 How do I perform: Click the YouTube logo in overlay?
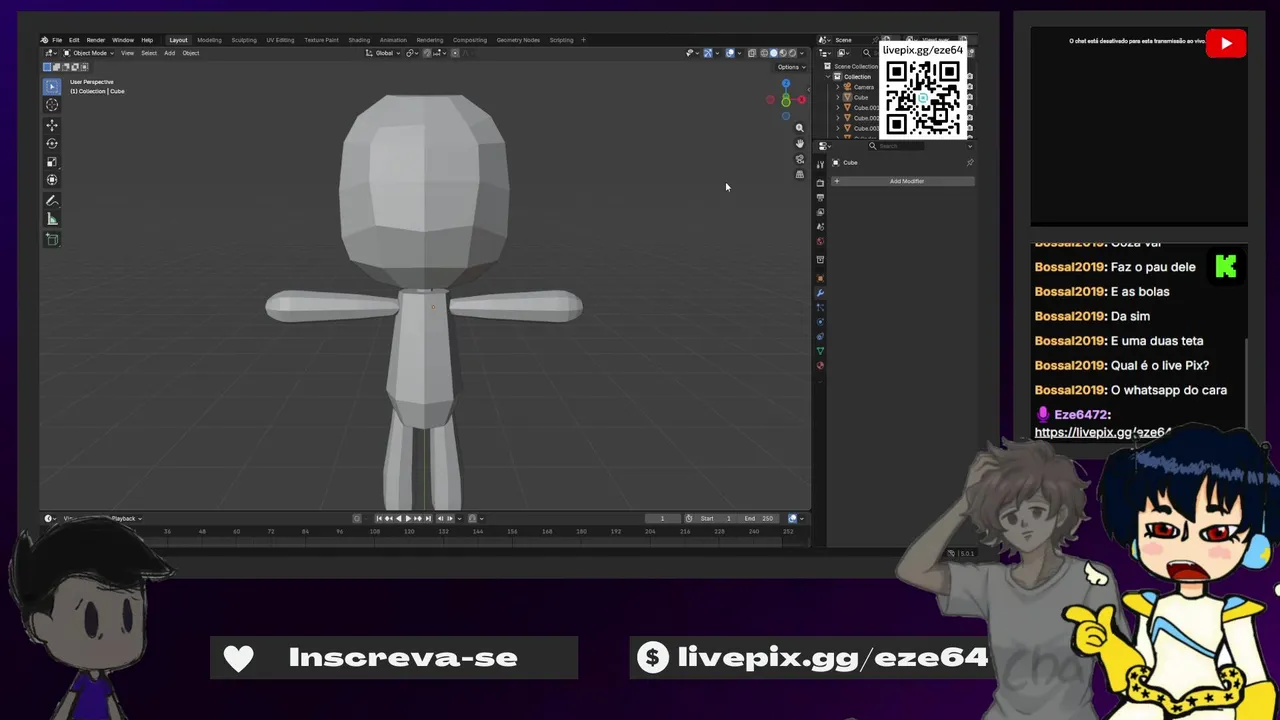pos(1225,43)
